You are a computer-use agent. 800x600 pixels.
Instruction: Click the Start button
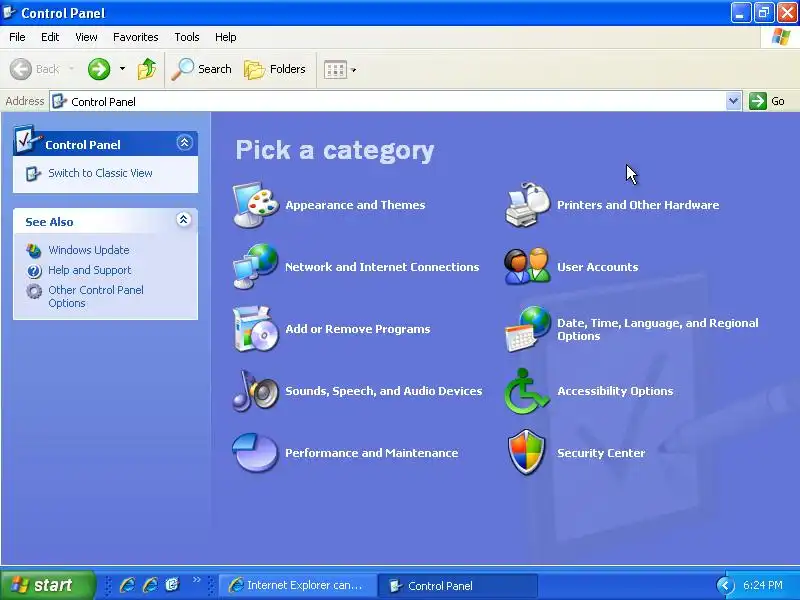[47, 585]
